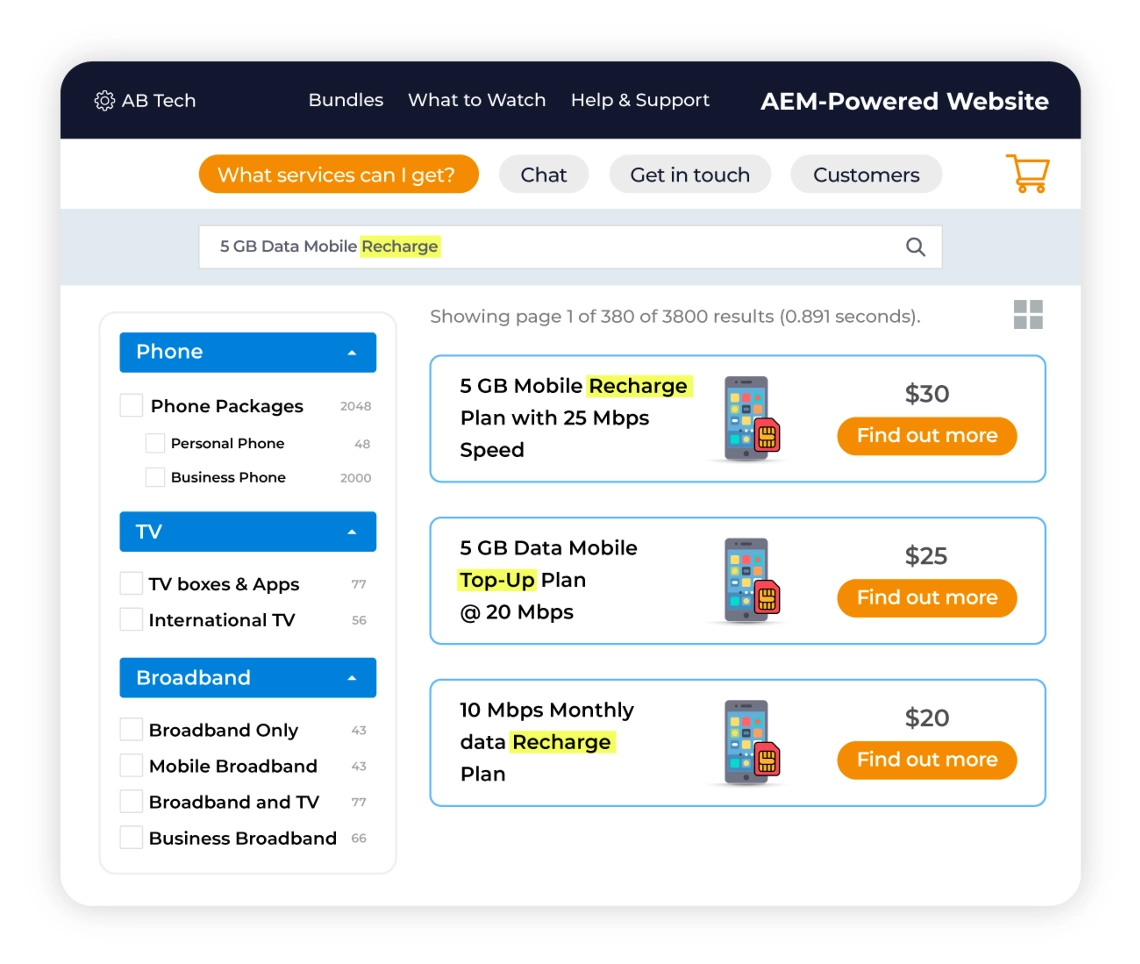Tick the Phone Packages checkbox
The height and width of the screenshot is (964, 1140).
click(131, 406)
